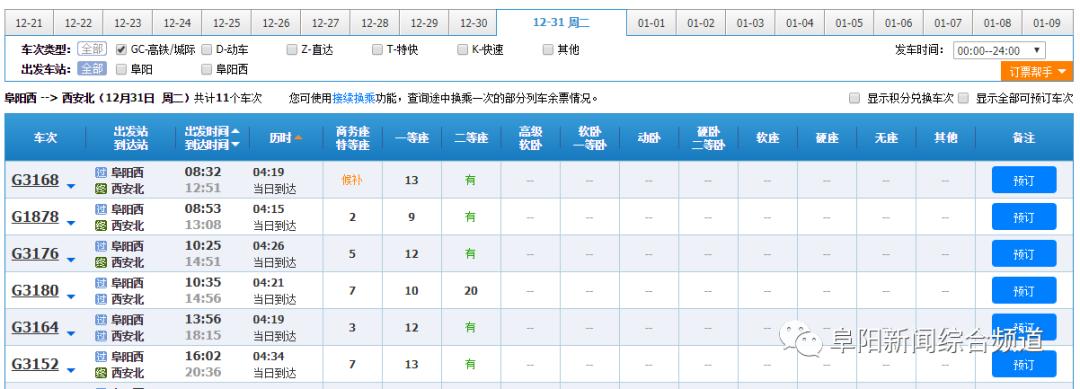Open train number G3180 link

pos(35,291)
